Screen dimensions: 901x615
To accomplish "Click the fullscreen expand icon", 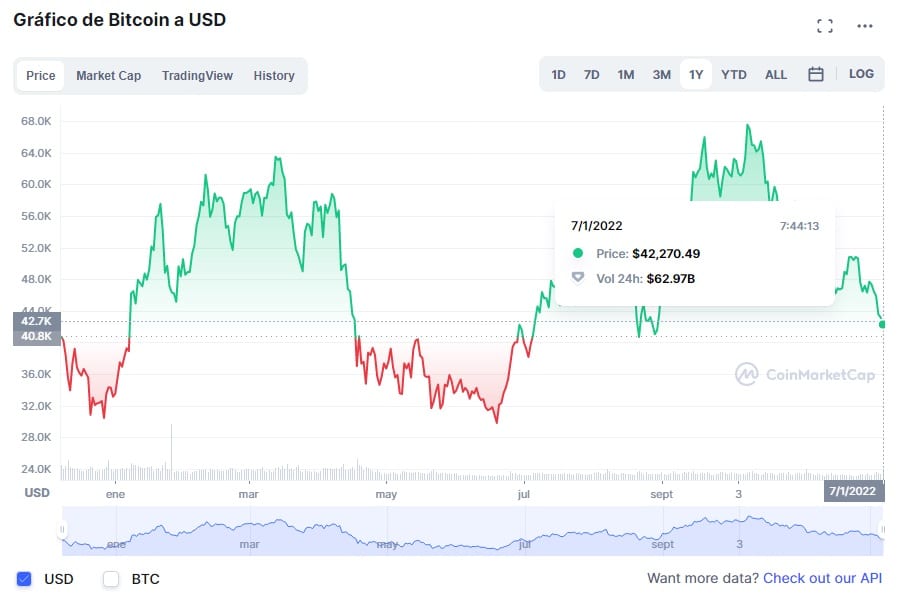I will [x=825, y=26].
